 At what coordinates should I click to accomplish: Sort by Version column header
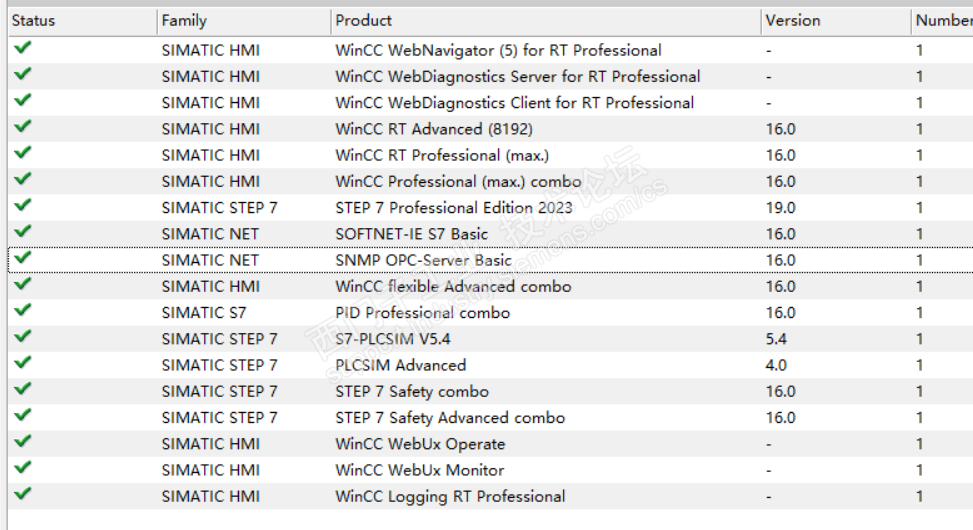793,20
